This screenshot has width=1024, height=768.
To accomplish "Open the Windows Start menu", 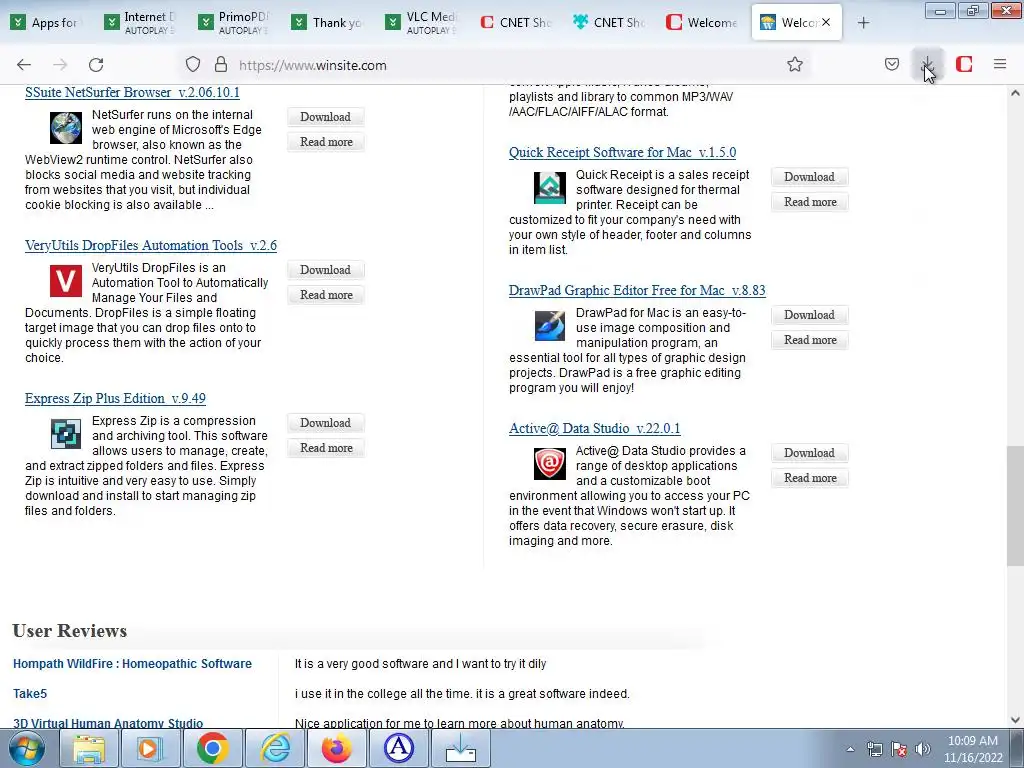I will (x=27, y=748).
